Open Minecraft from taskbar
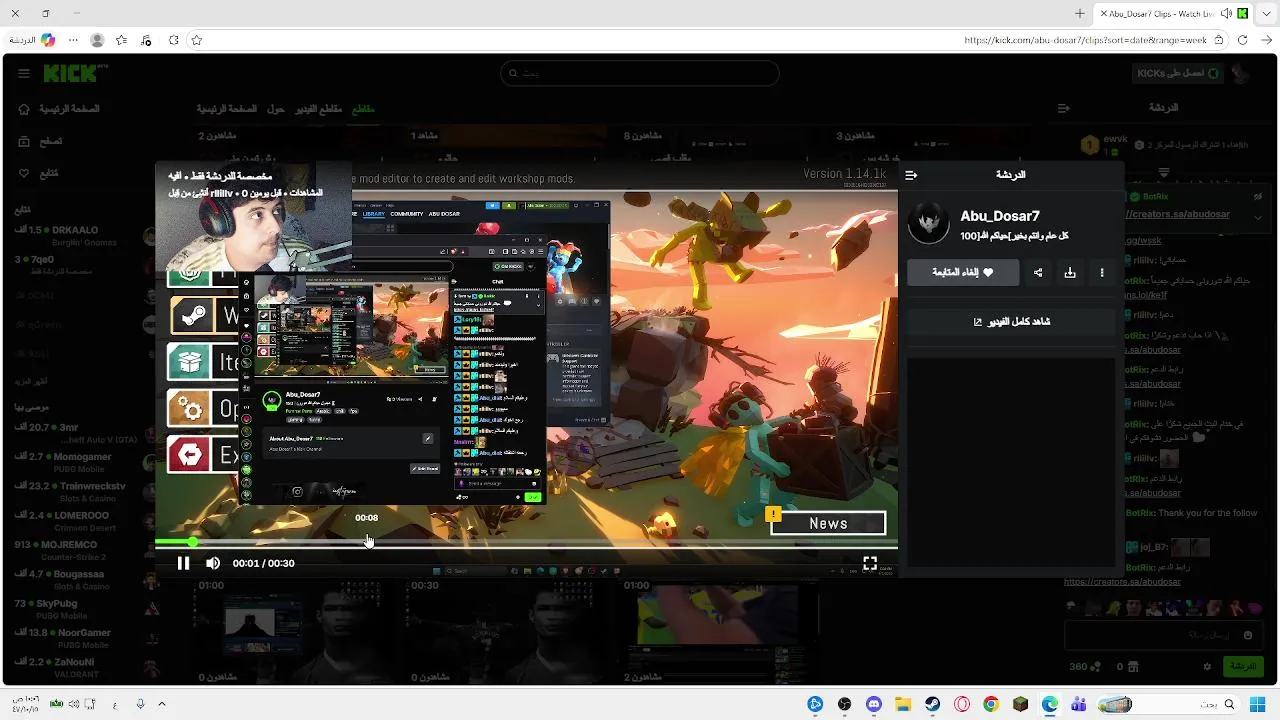Screen dimensions: 1280x720 tap(1020, 705)
